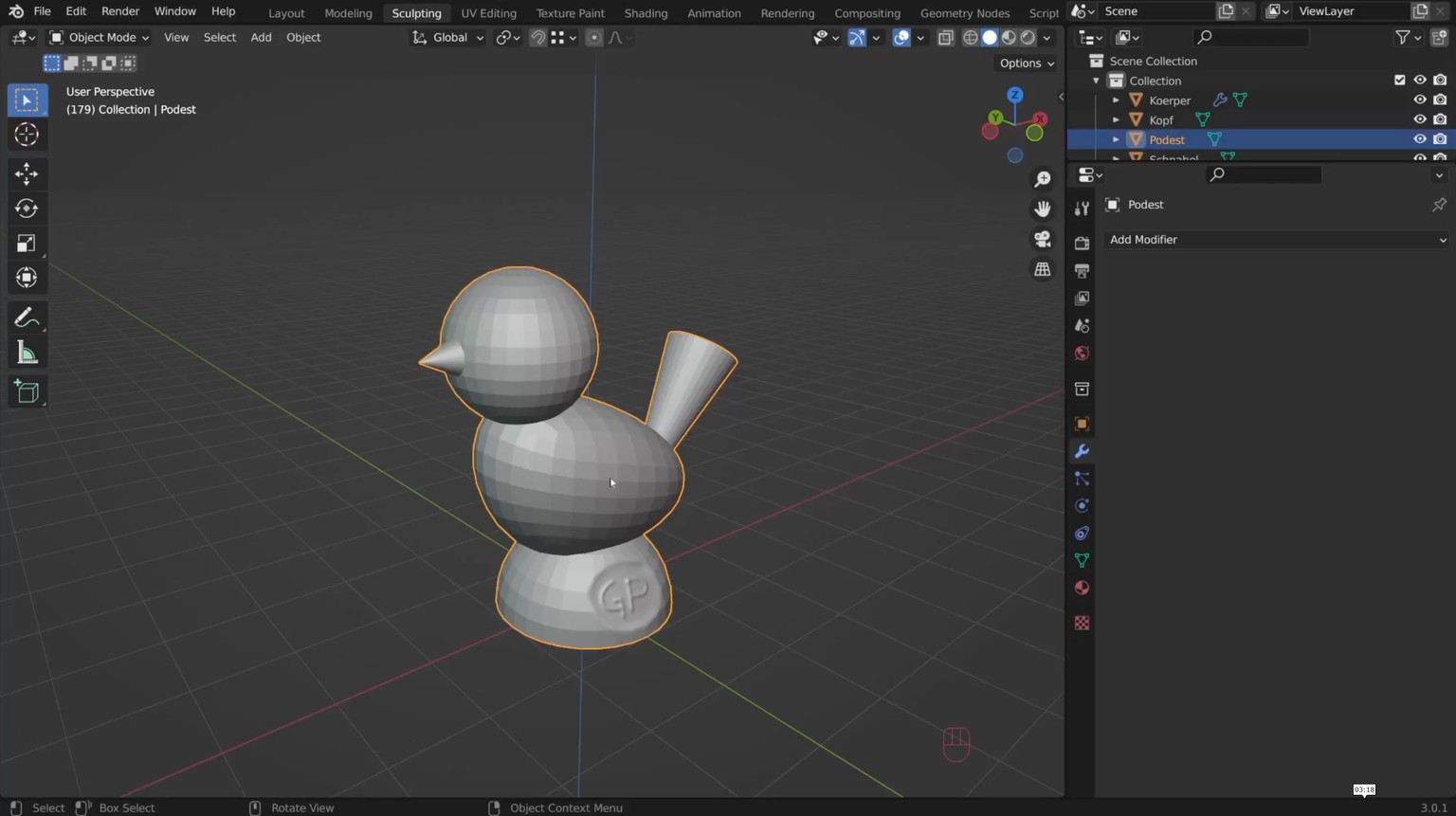Open the Scene properties tab
1456x816 pixels.
(1082, 325)
